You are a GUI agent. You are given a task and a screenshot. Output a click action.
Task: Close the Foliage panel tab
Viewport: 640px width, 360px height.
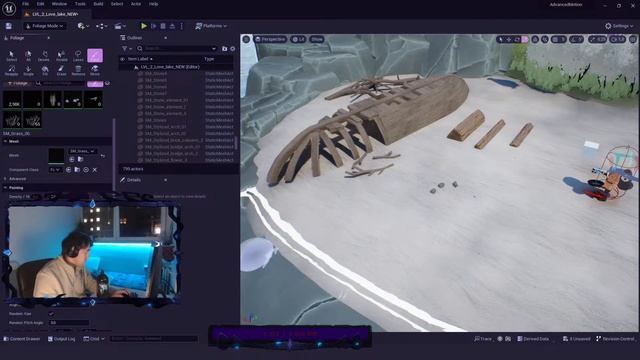tap(48, 38)
